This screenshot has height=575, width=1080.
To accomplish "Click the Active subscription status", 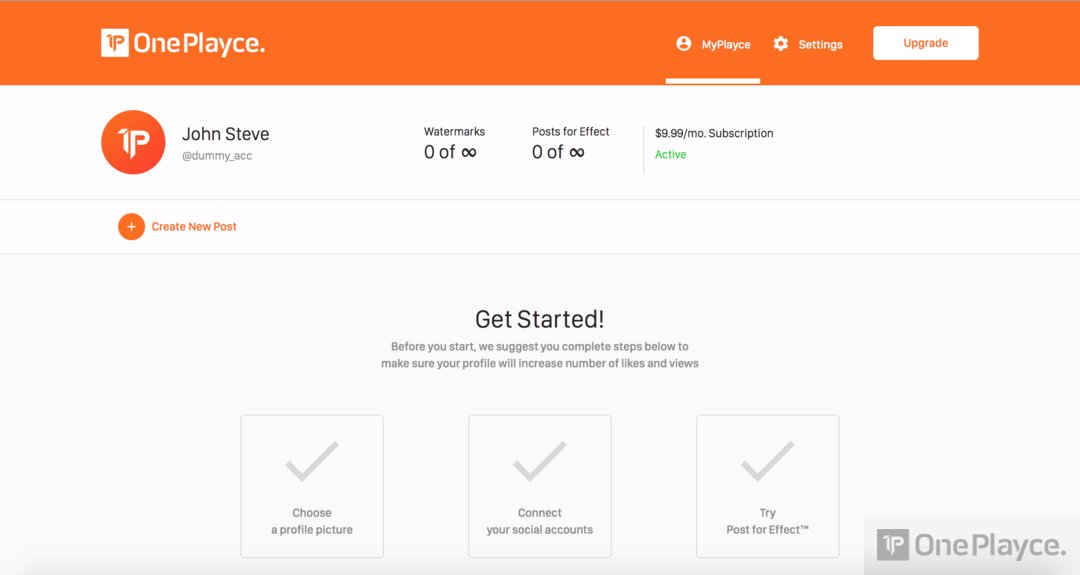I will click(x=670, y=154).
